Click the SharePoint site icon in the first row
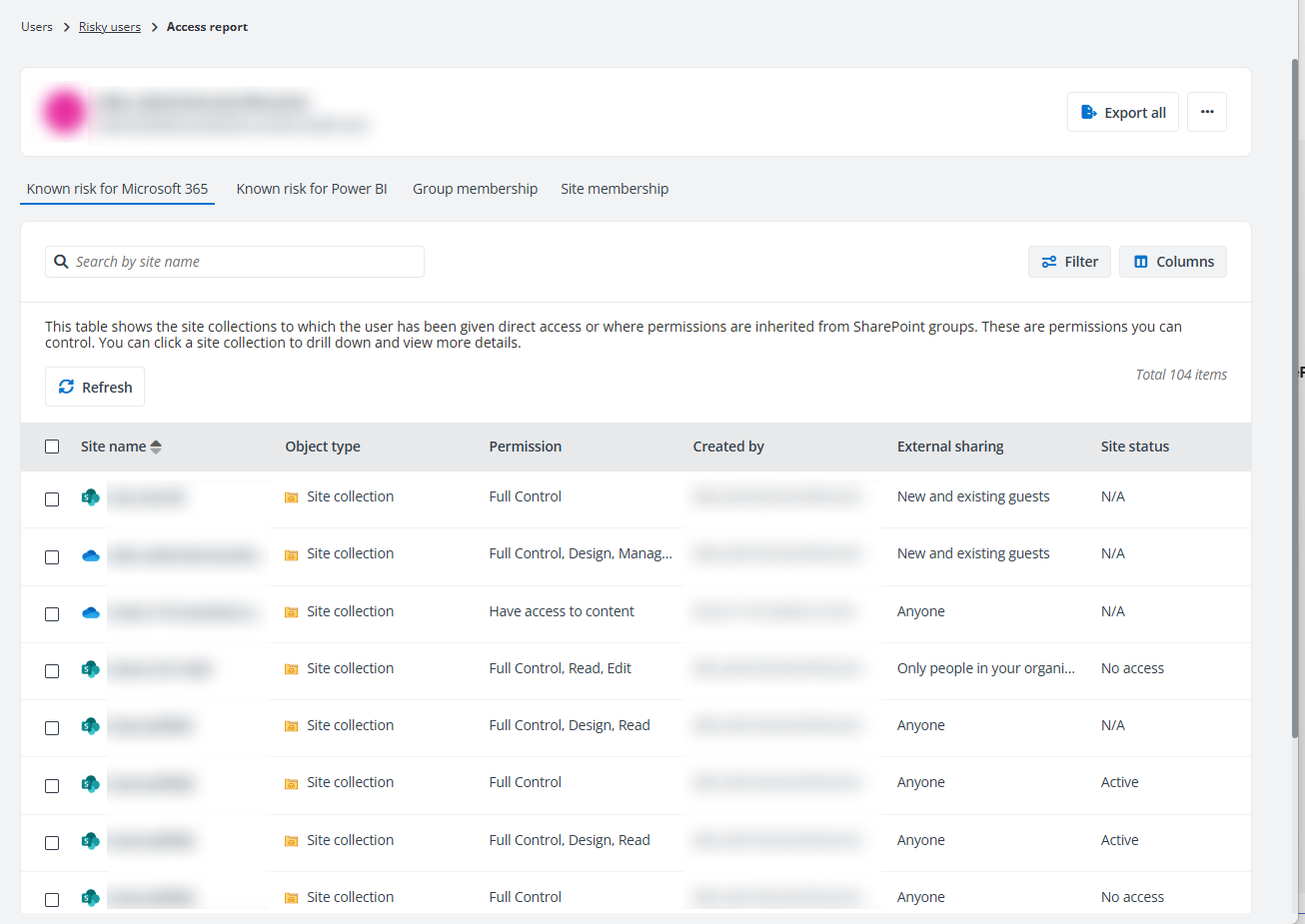1305x924 pixels. click(x=90, y=495)
